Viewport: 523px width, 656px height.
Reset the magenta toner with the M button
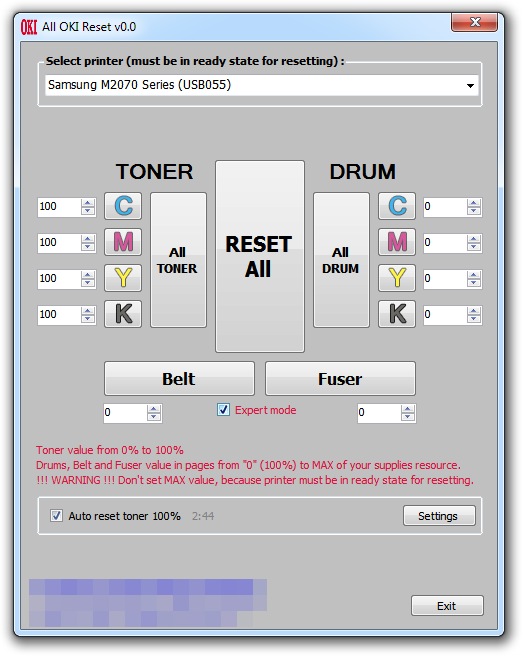click(x=123, y=242)
